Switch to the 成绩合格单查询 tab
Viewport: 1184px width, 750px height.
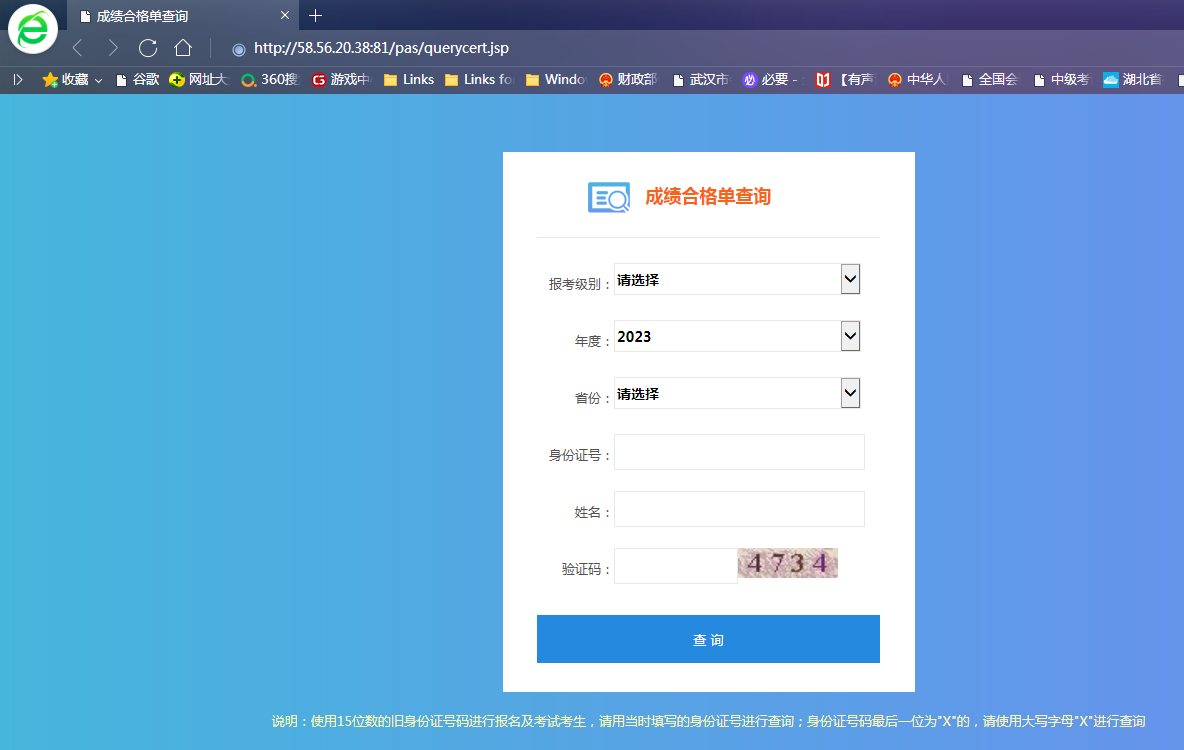170,16
